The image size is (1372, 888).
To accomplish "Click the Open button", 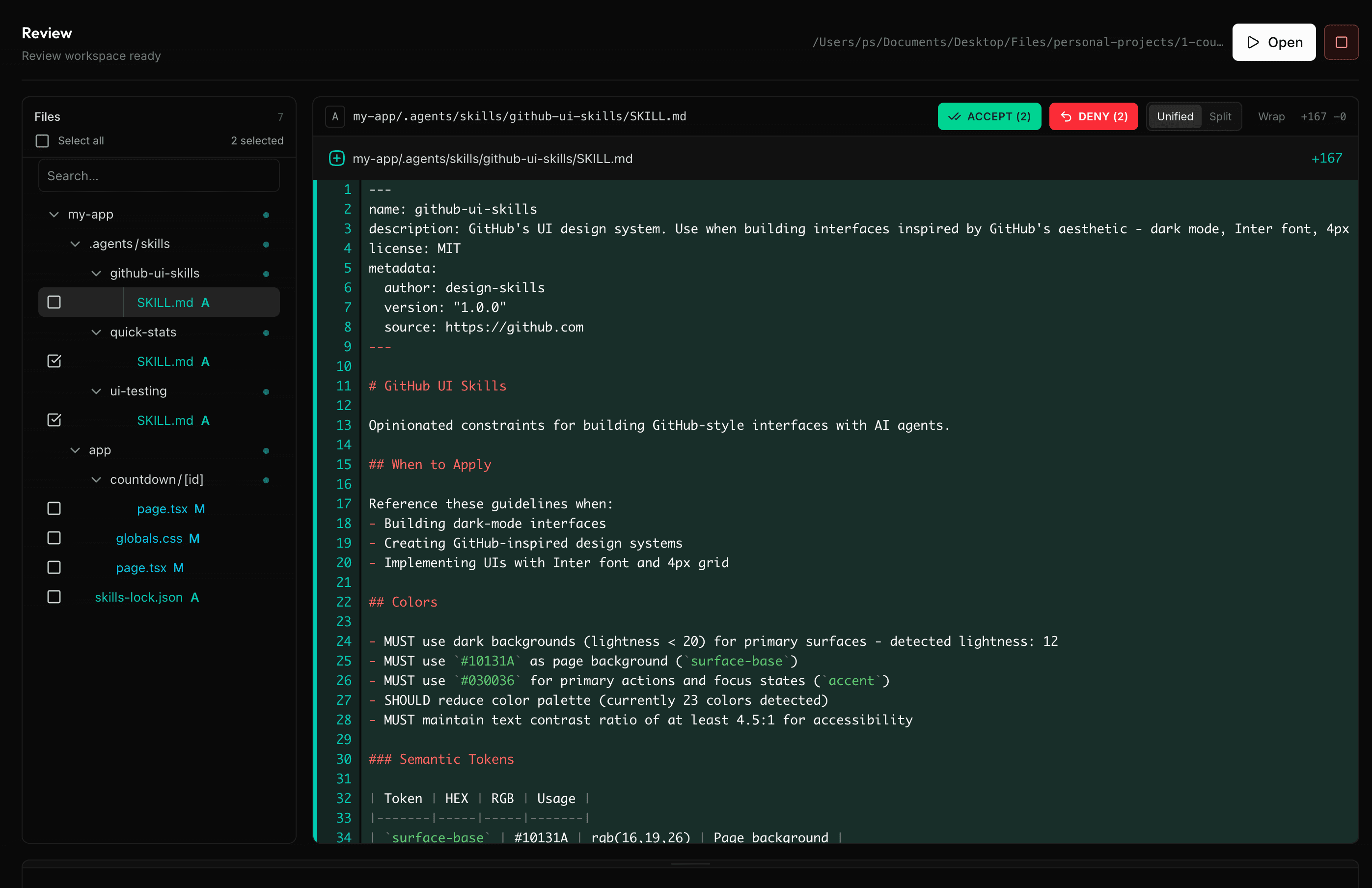I will (x=1273, y=42).
